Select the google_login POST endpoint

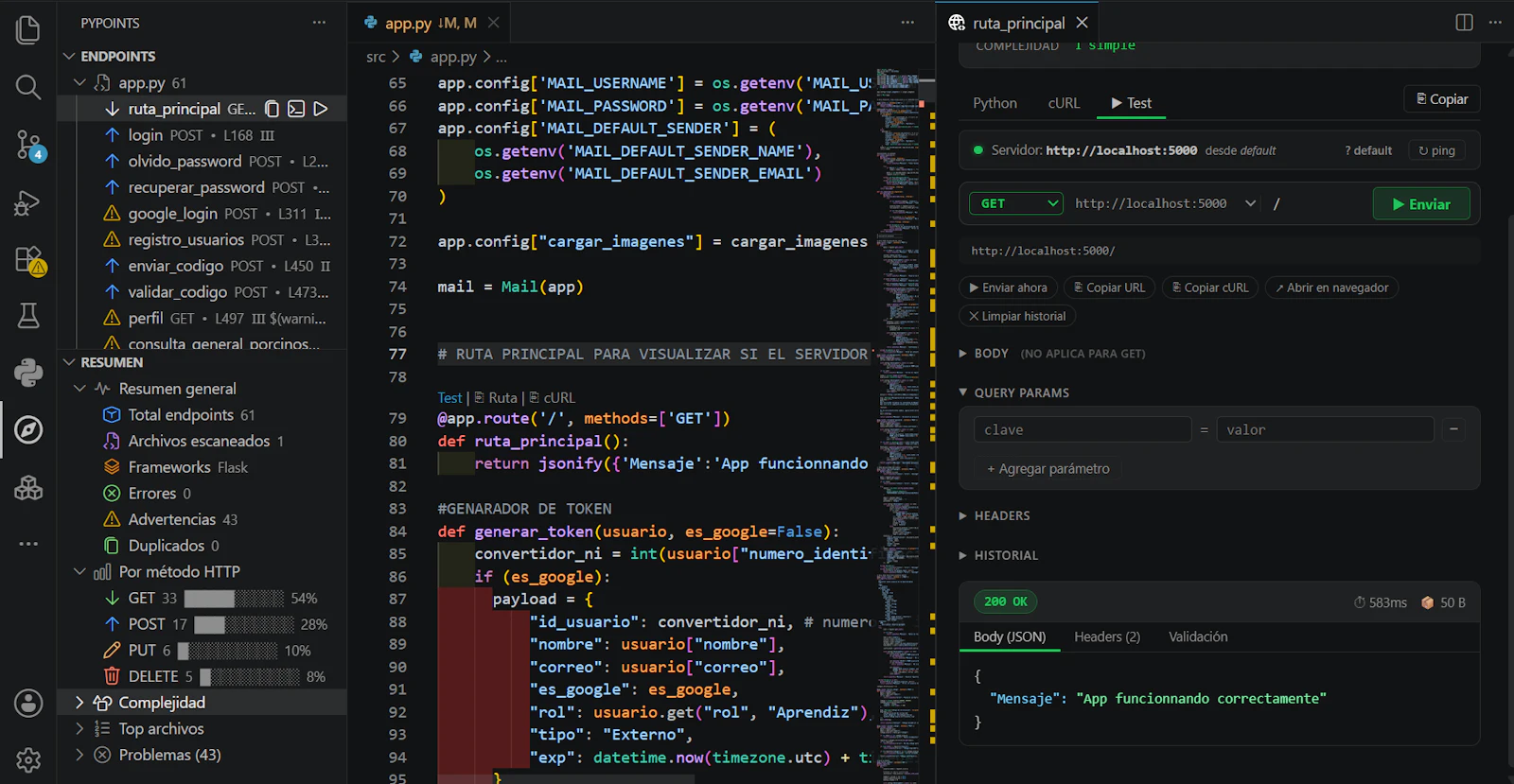(x=202, y=214)
